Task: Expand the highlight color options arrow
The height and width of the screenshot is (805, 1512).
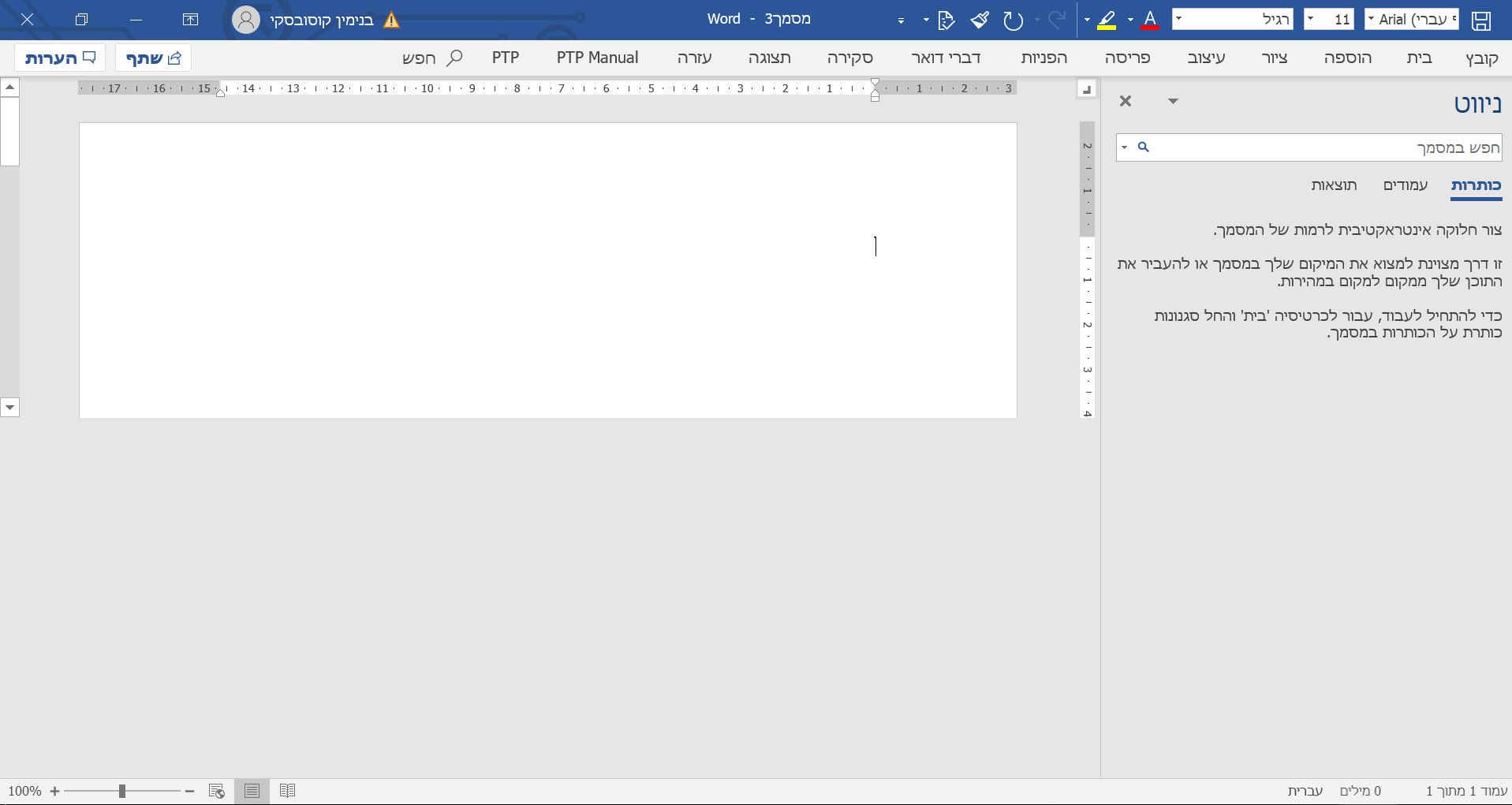Action: pyautogui.click(x=1087, y=20)
